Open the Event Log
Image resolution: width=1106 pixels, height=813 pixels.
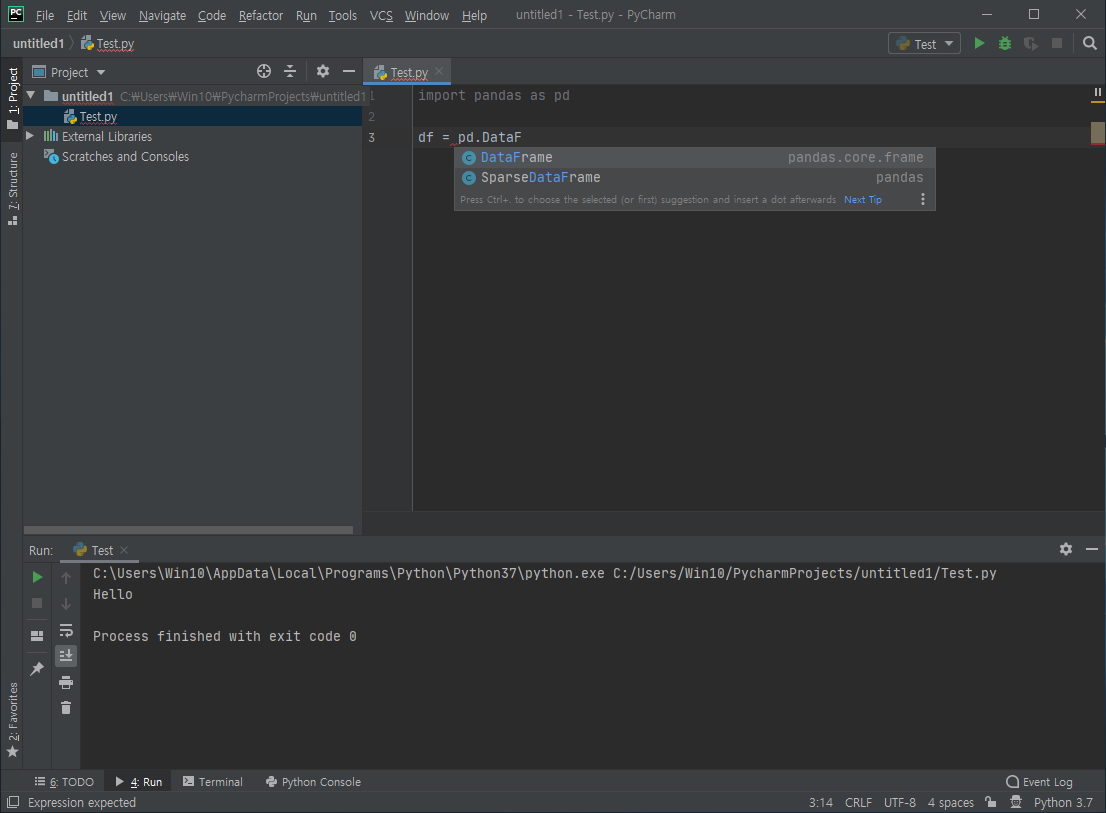click(x=1039, y=781)
